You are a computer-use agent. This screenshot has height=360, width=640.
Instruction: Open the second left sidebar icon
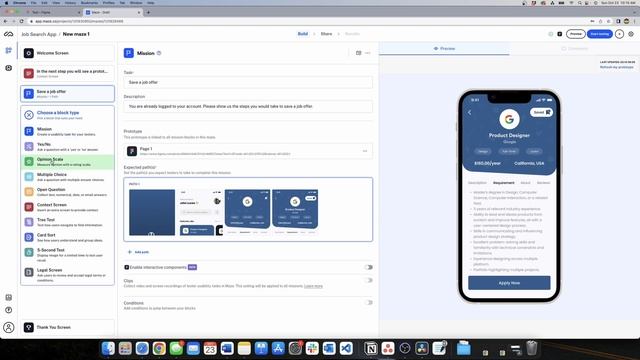point(9,68)
